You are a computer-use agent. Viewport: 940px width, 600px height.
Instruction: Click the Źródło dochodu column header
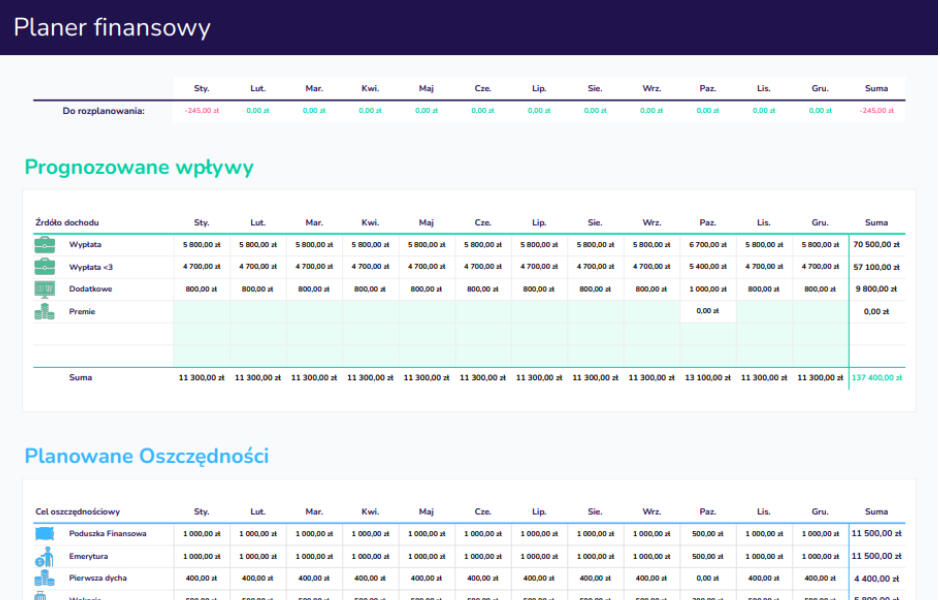click(67, 222)
